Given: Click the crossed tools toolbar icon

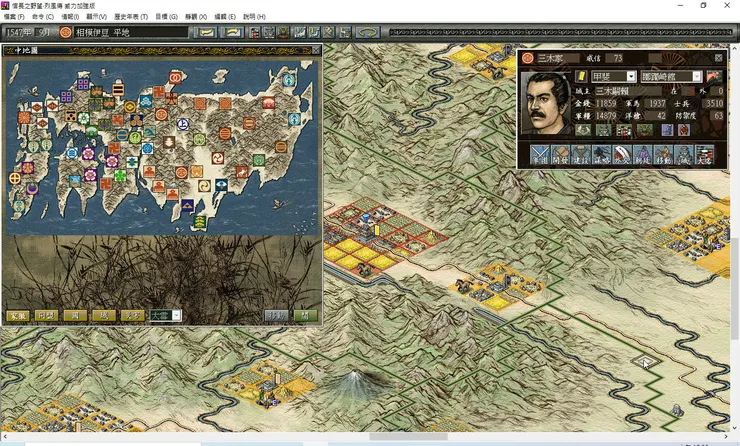Looking at the screenshot, I should (329, 32).
